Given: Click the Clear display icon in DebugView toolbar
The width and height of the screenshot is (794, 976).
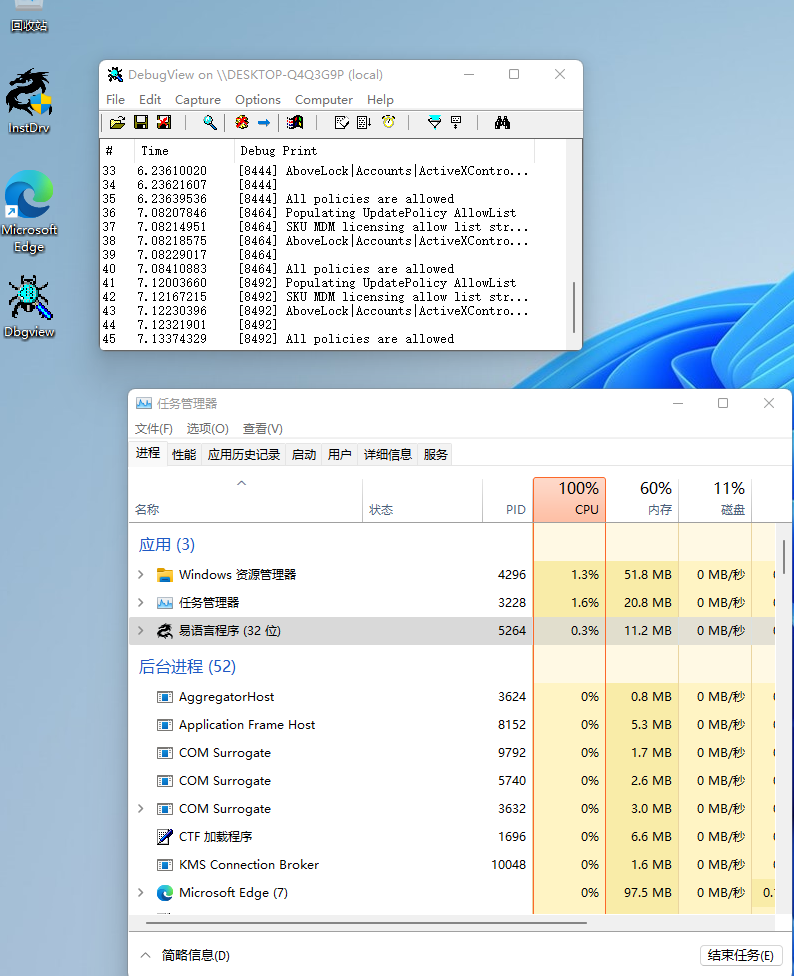Looking at the screenshot, I should tap(164, 122).
